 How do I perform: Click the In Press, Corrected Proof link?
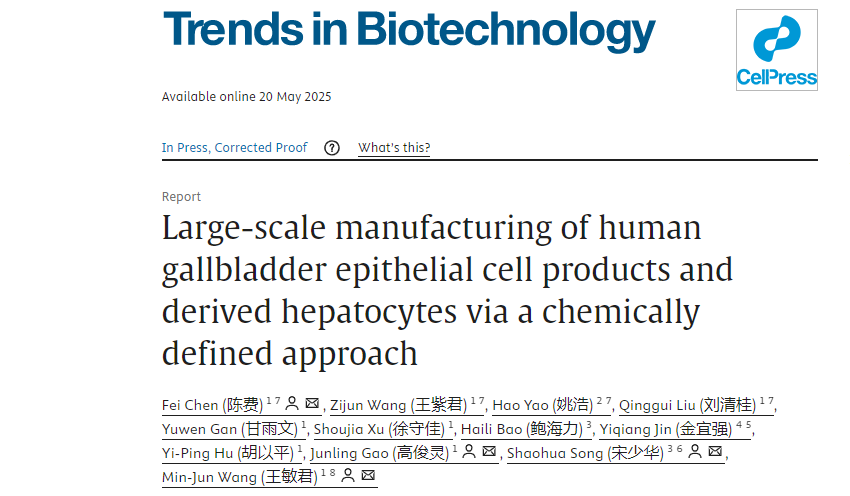click(235, 148)
